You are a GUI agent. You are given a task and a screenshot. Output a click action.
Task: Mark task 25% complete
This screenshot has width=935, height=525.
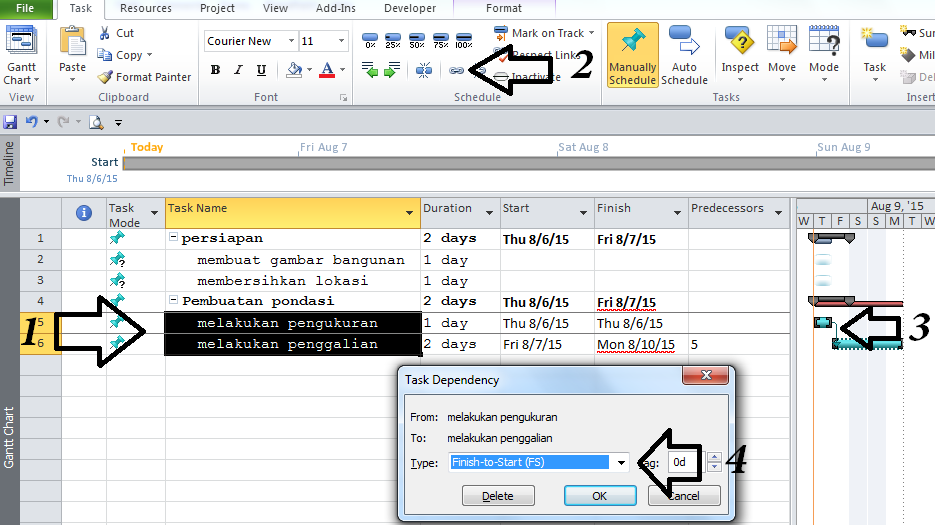392,41
